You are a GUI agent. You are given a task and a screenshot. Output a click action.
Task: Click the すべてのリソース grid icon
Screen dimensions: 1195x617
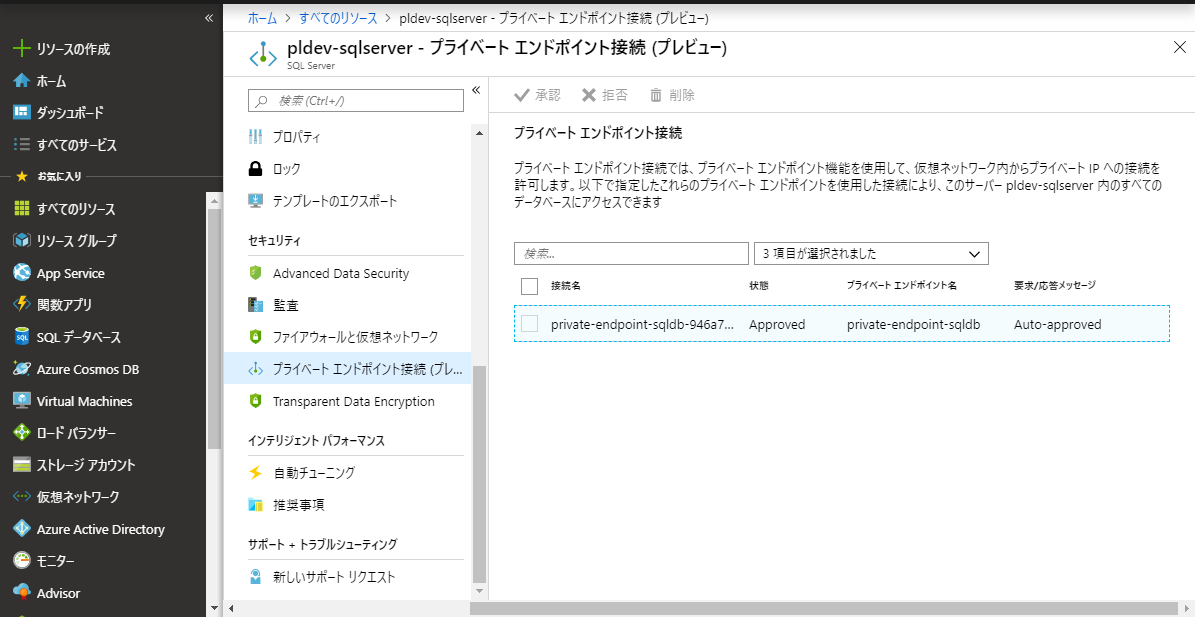pos(21,209)
